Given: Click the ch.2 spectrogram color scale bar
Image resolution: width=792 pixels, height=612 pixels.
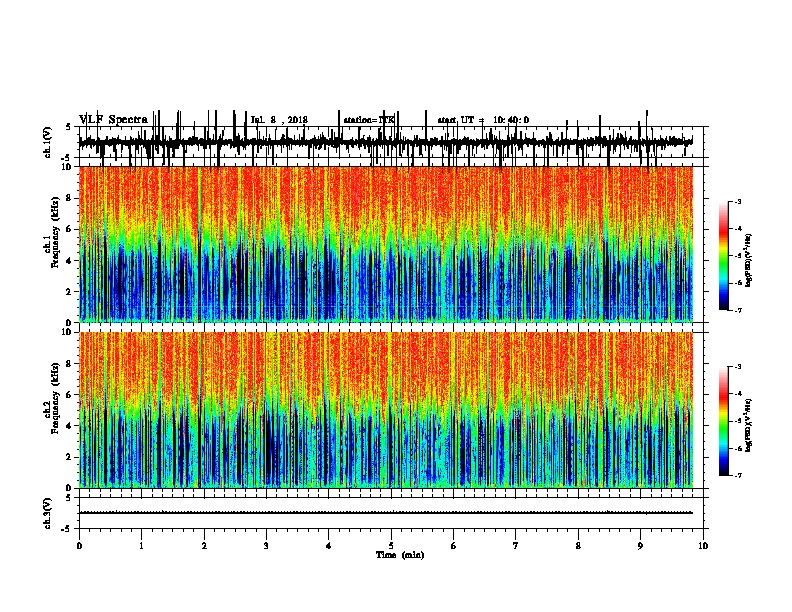Looking at the screenshot, I should click(724, 421).
